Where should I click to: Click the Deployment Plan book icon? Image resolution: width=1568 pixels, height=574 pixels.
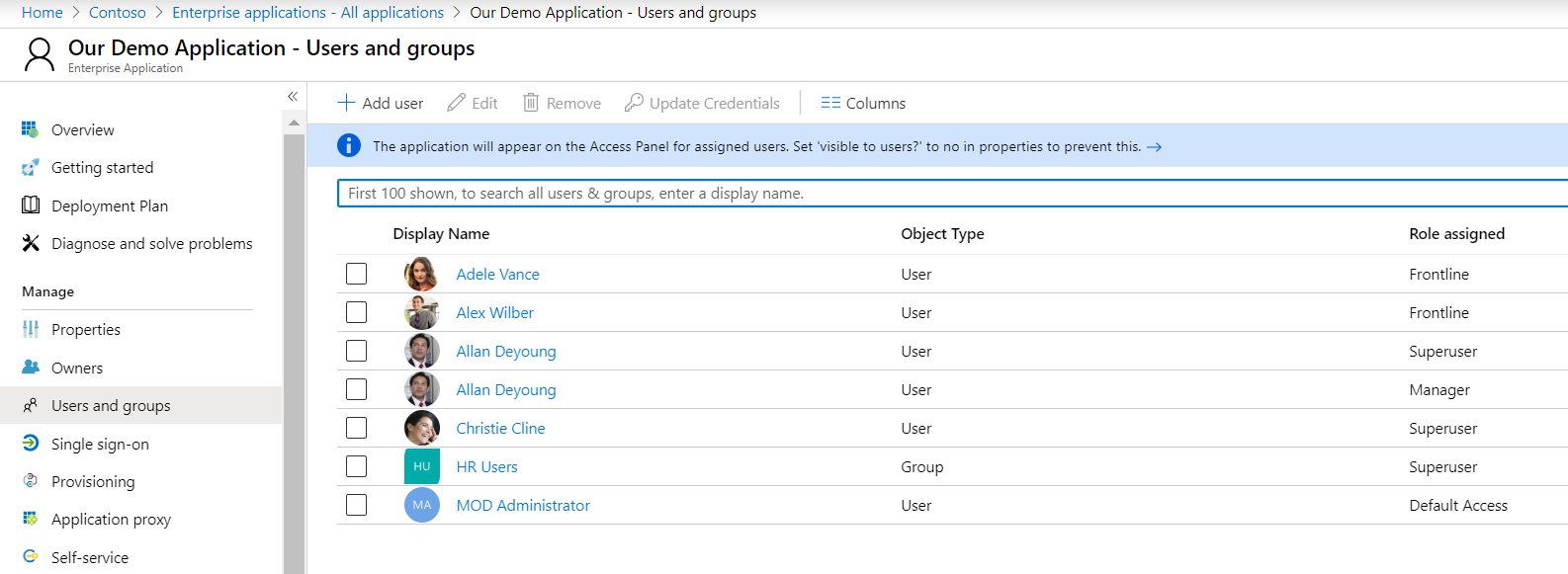pyautogui.click(x=31, y=205)
